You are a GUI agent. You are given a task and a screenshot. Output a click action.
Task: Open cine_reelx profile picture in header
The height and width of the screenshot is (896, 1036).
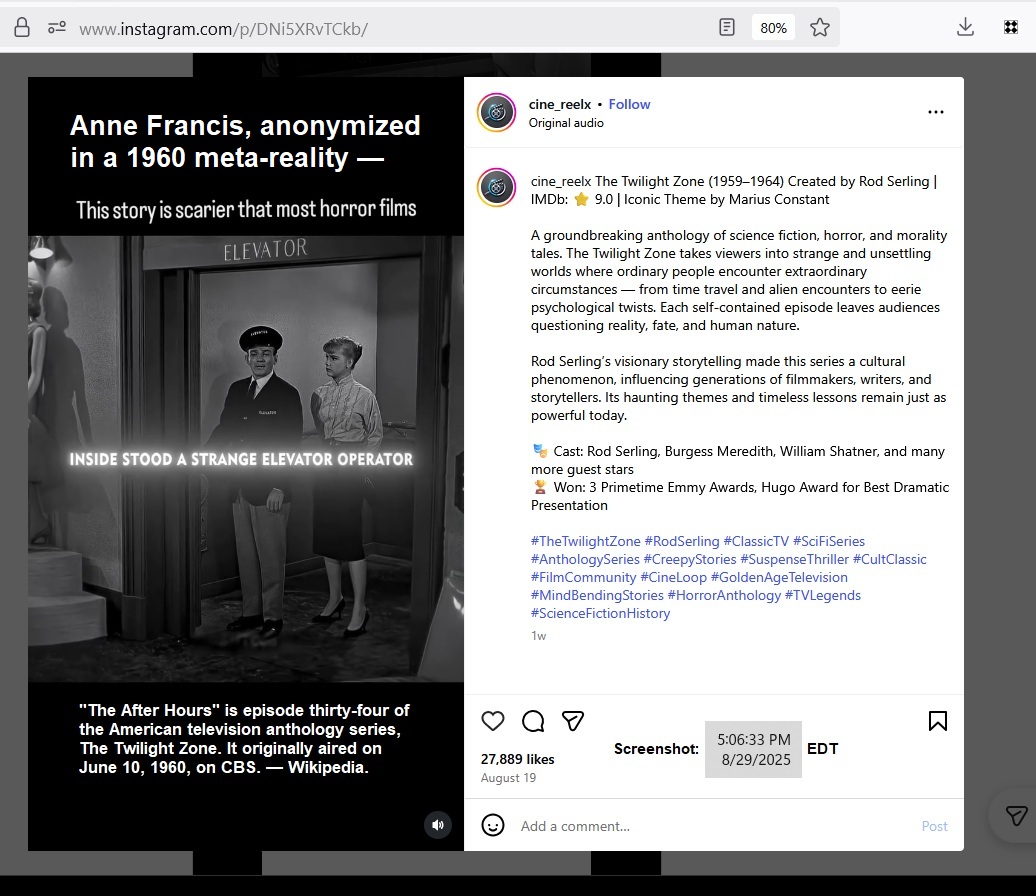(497, 112)
